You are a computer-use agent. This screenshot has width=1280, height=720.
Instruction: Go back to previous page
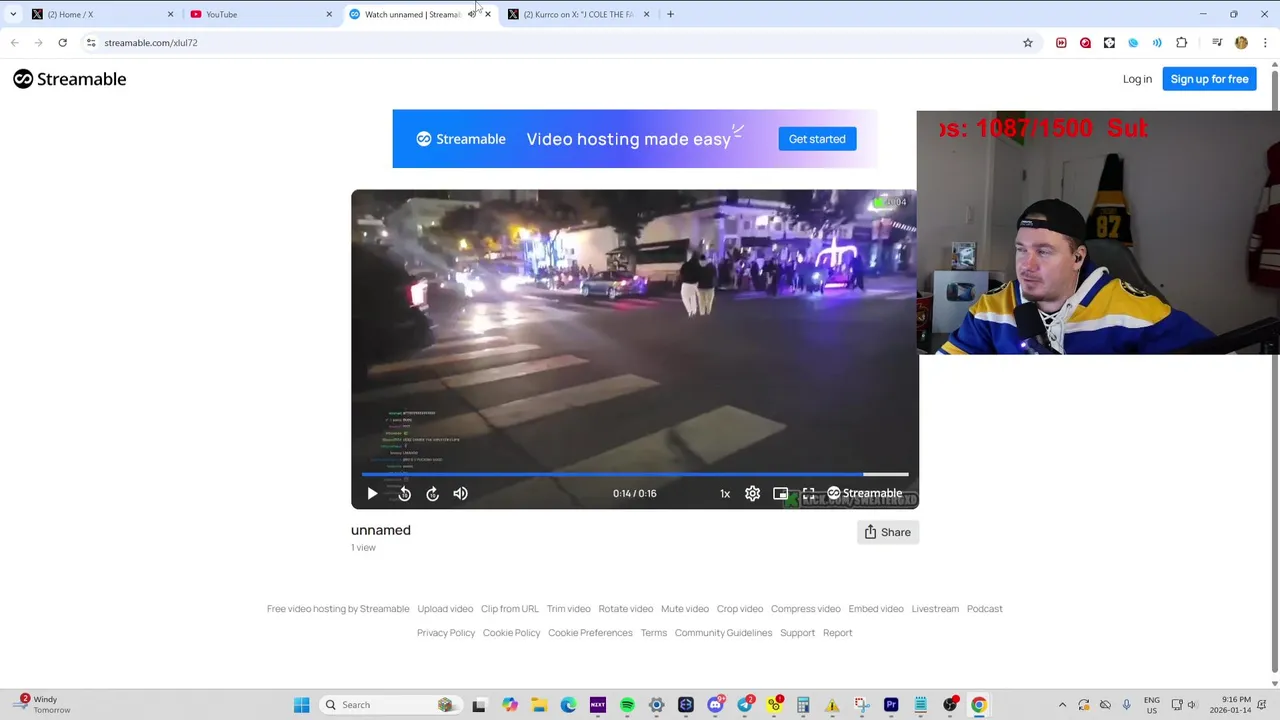(x=14, y=43)
